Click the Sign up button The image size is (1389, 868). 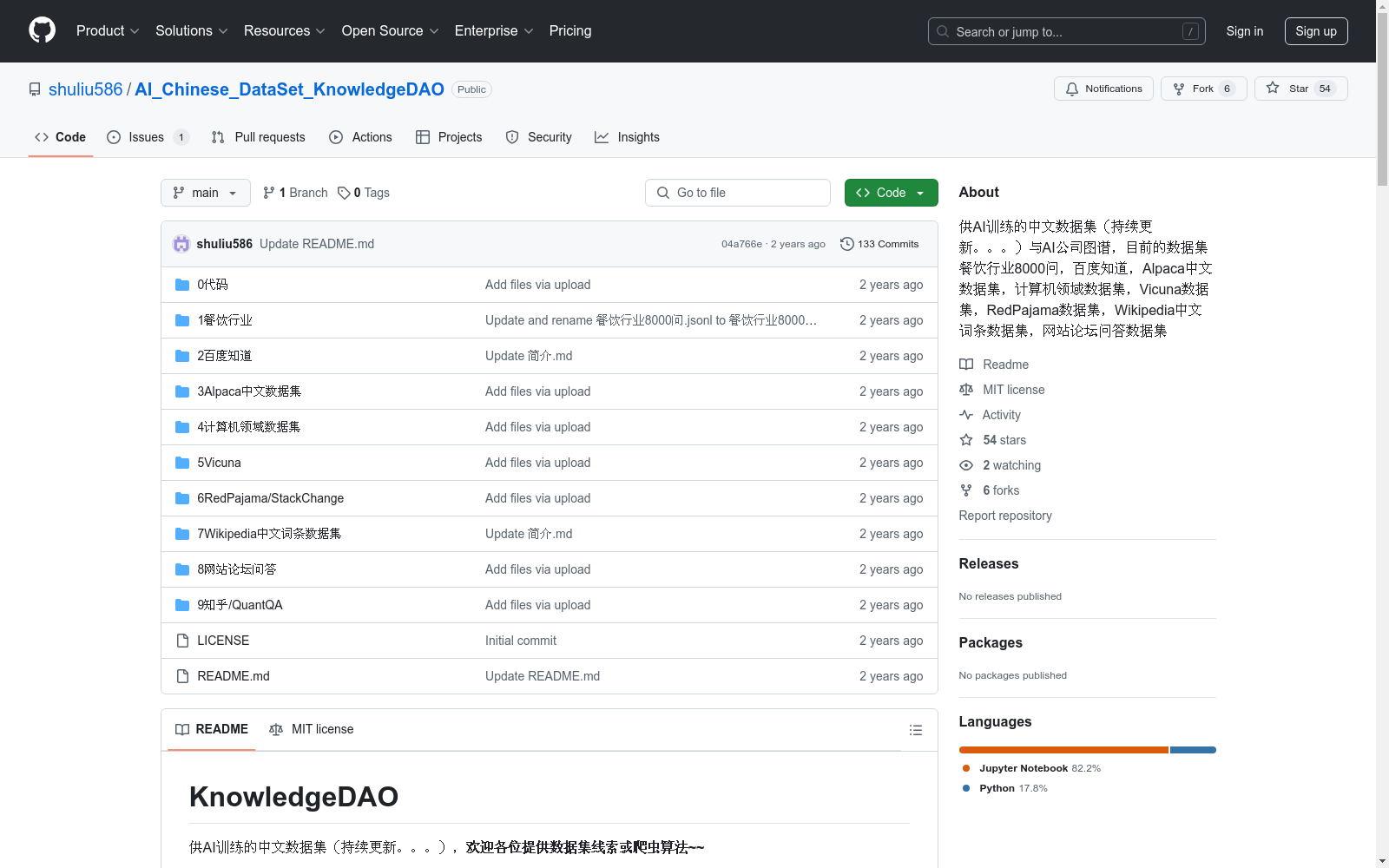point(1316,31)
